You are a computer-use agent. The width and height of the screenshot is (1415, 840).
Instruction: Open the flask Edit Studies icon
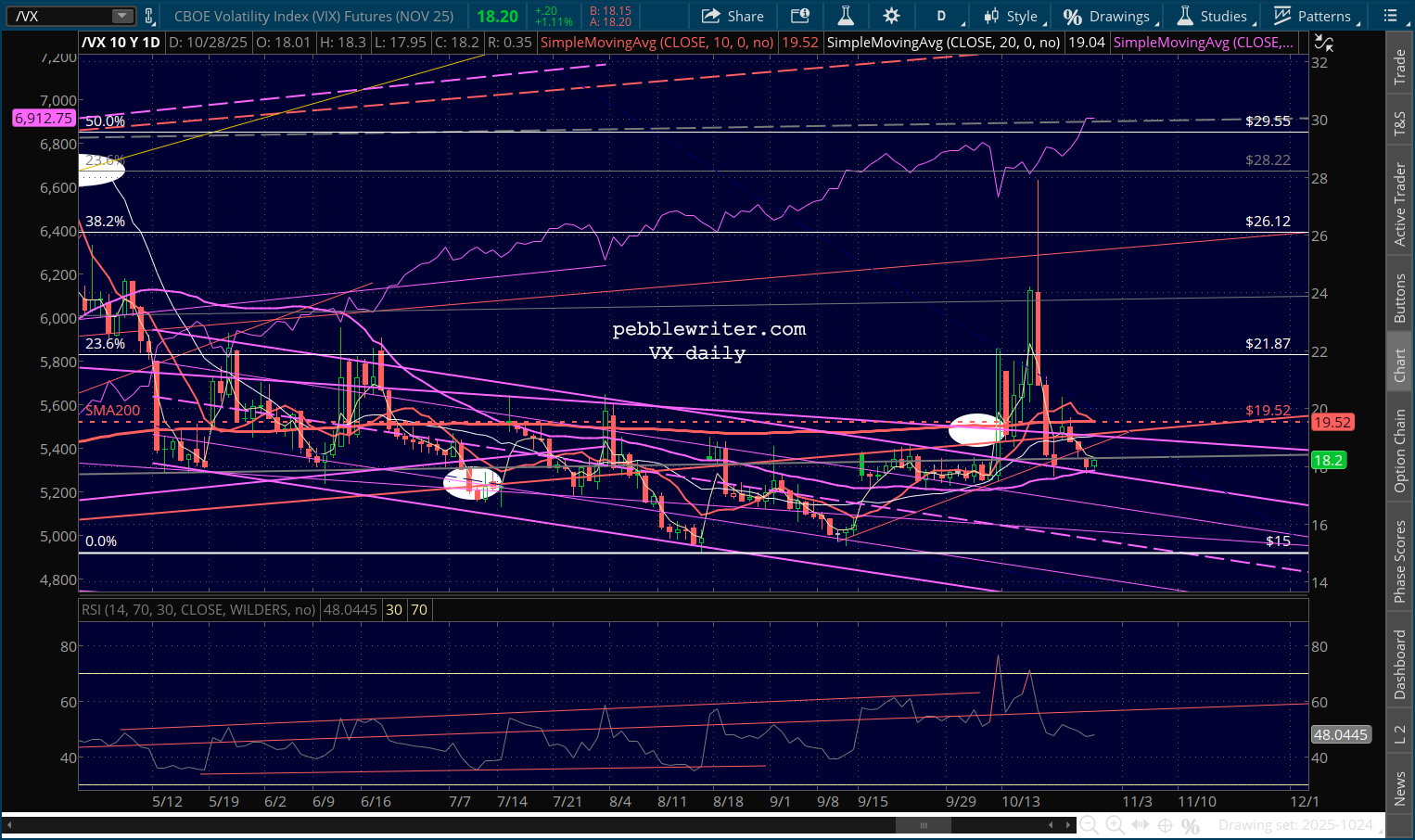point(845,16)
